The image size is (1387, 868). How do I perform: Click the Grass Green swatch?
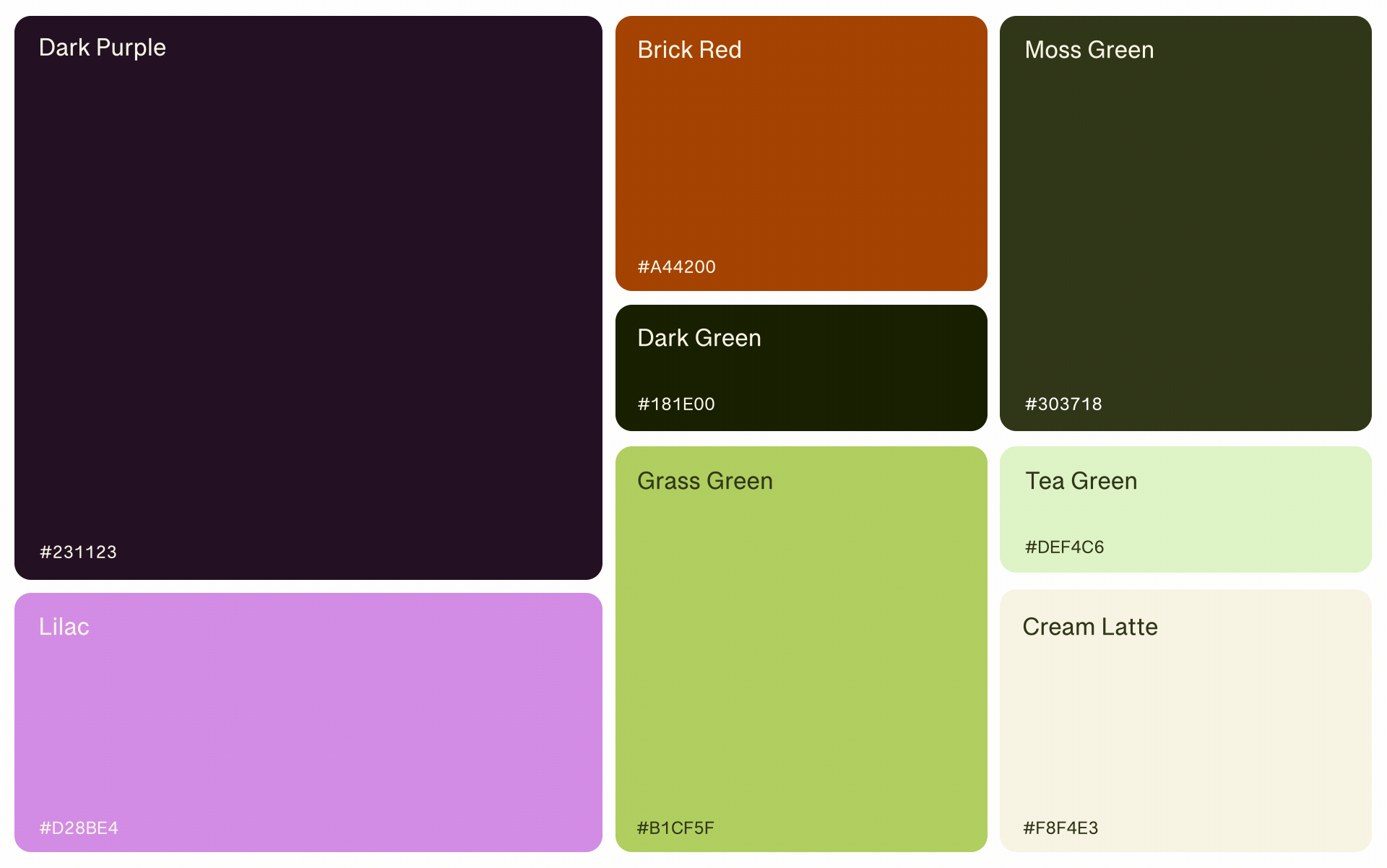pos(801,648)
